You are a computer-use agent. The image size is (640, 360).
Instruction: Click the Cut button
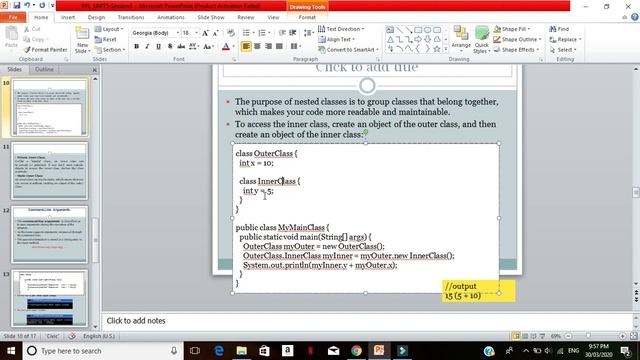click(32, 29)
